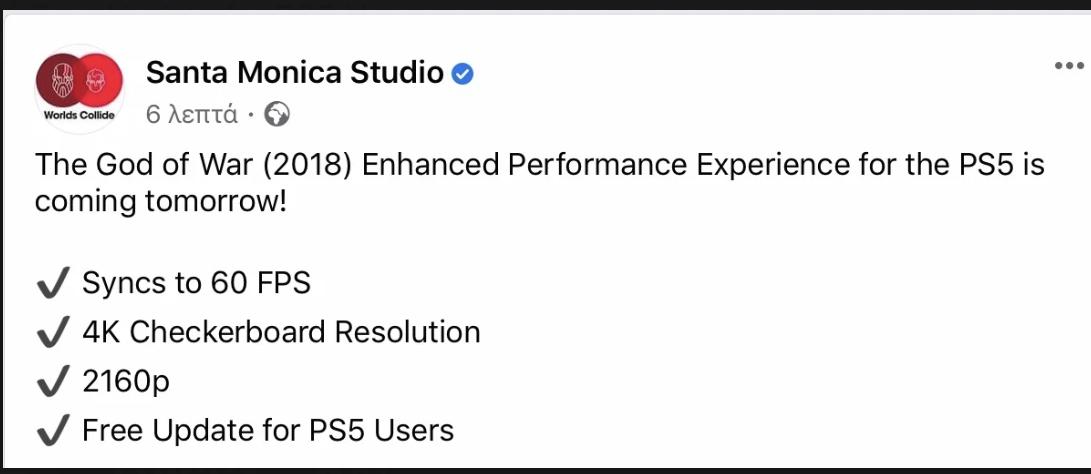1091x474 pixels.
Task: Click the bright red face logo circle
Action: pyautogui.click(x=98, y=79)
